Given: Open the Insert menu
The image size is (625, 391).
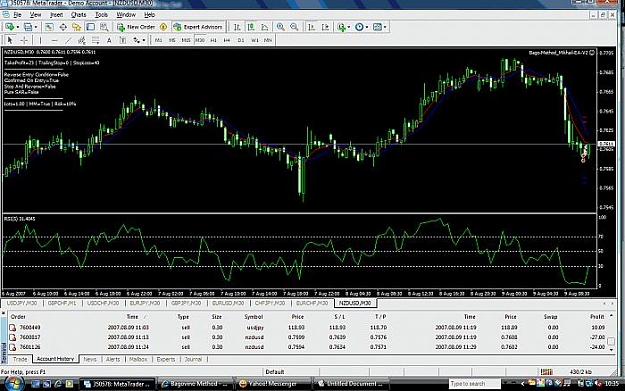Looking at the screenshot, I should coord(56,15).
